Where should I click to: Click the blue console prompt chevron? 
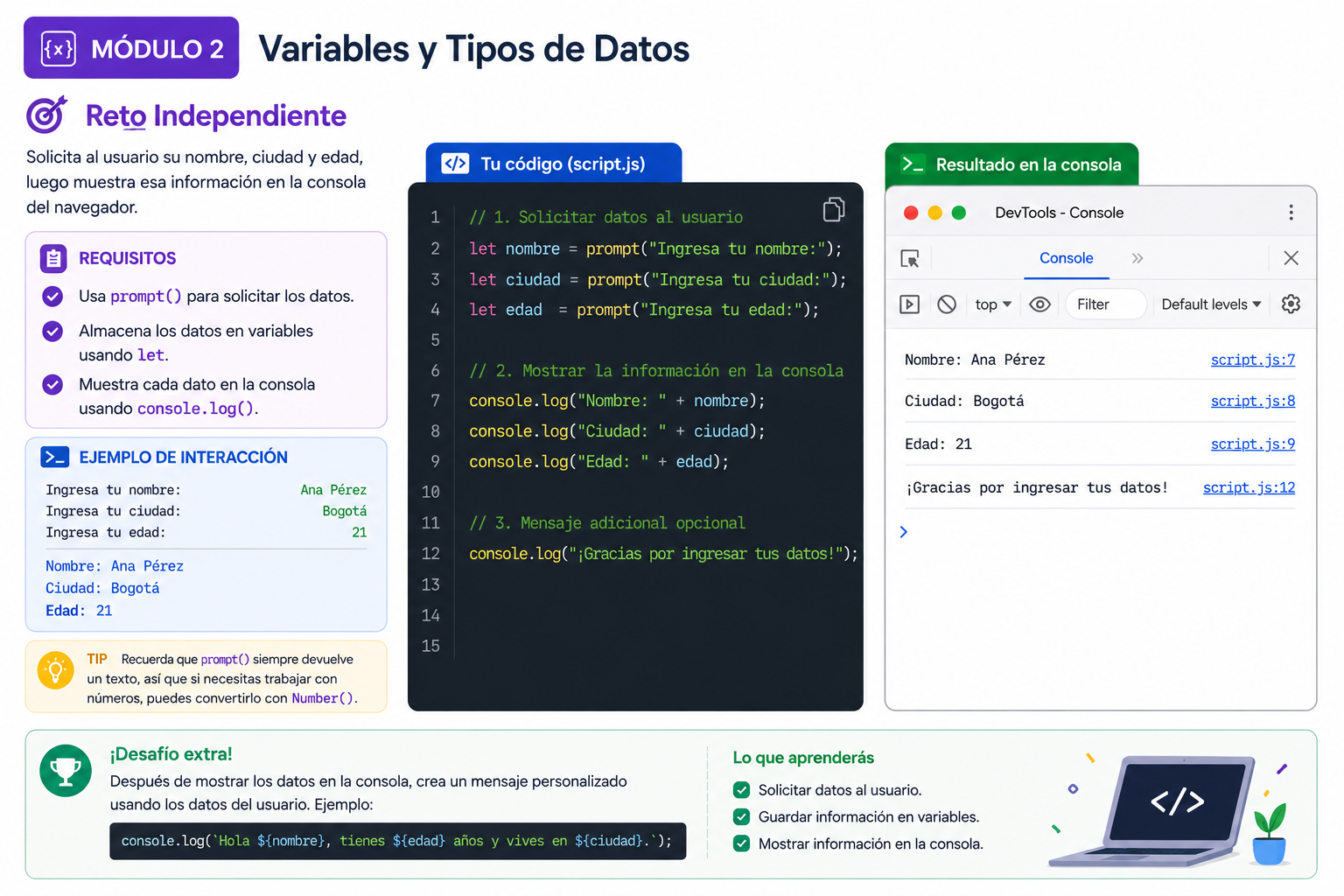pos(904,532)
